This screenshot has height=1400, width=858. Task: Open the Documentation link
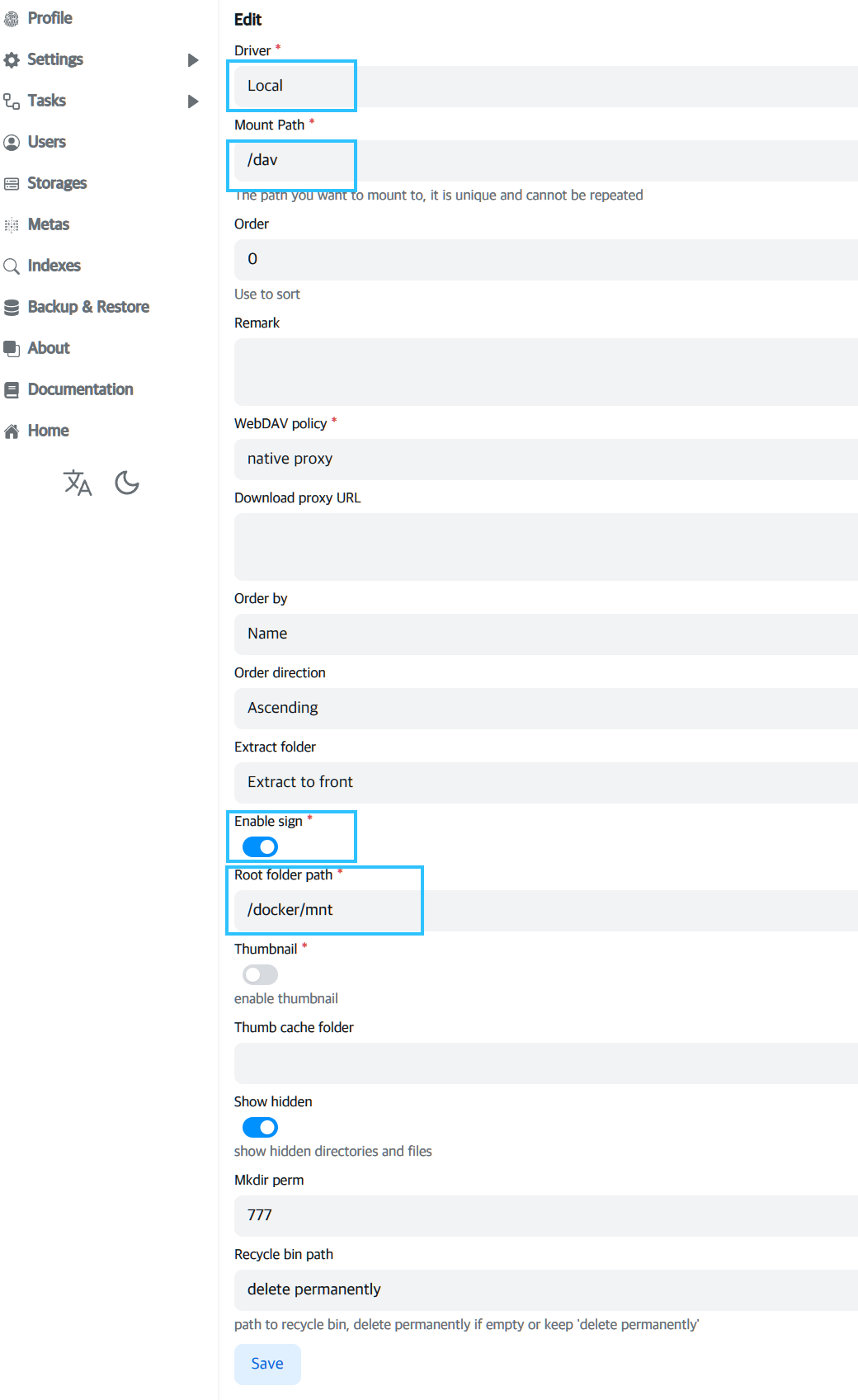(x=81, y=389)
